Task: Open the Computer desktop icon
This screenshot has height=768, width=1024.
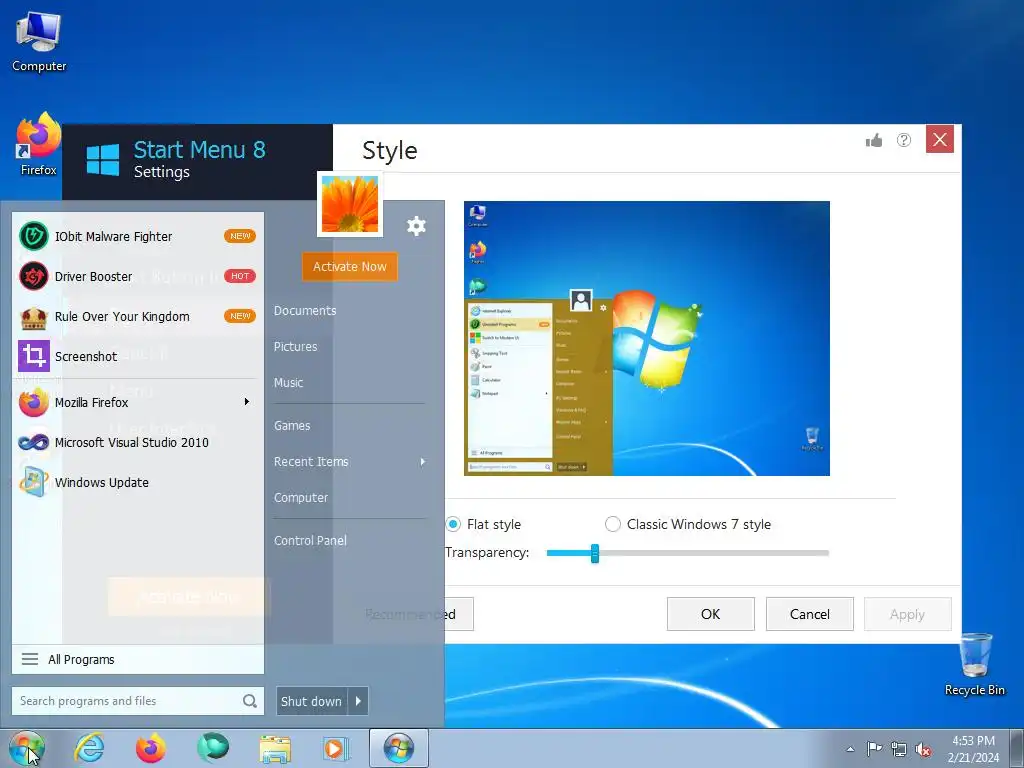Action: pos(39,42)
